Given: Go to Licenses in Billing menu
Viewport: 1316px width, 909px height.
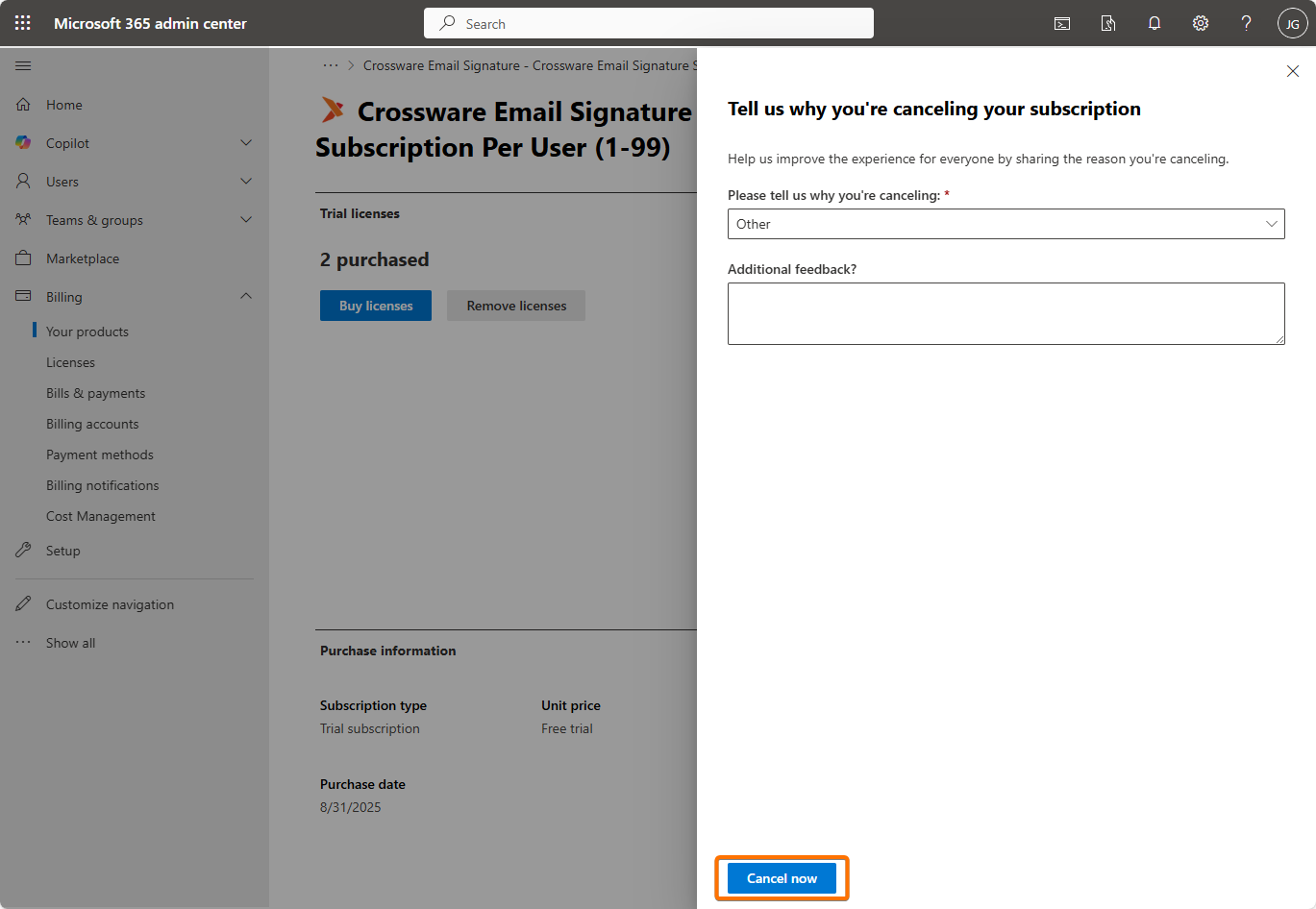Looking at the screenshot, I should (70, 362).
